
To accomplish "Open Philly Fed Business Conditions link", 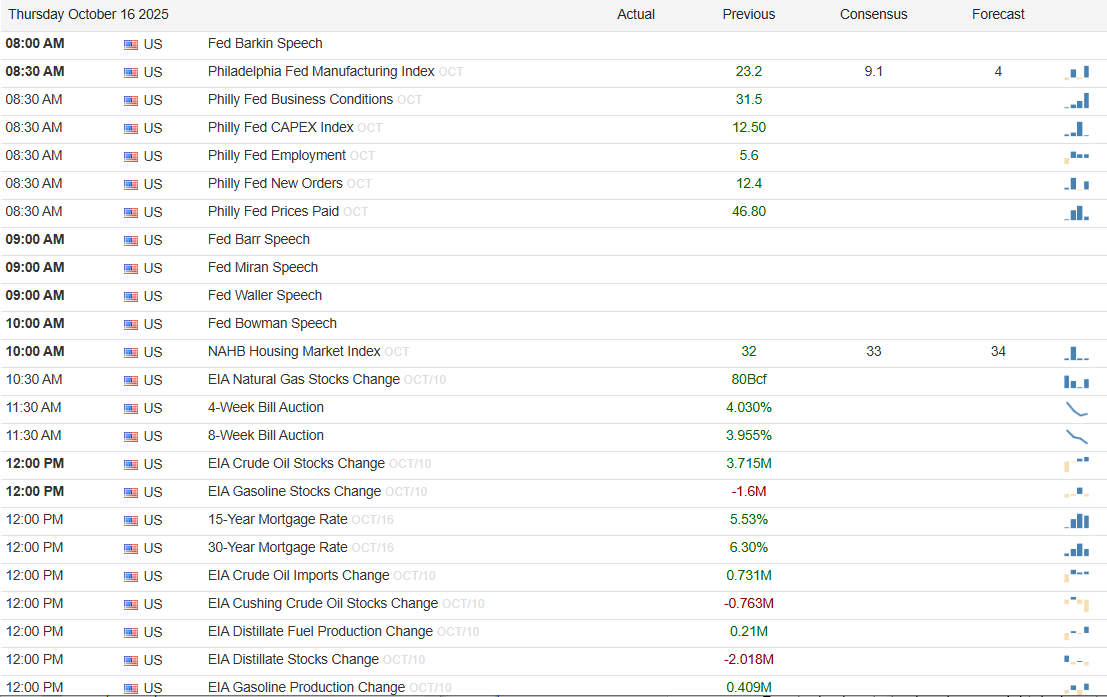I will coord(300,100).
